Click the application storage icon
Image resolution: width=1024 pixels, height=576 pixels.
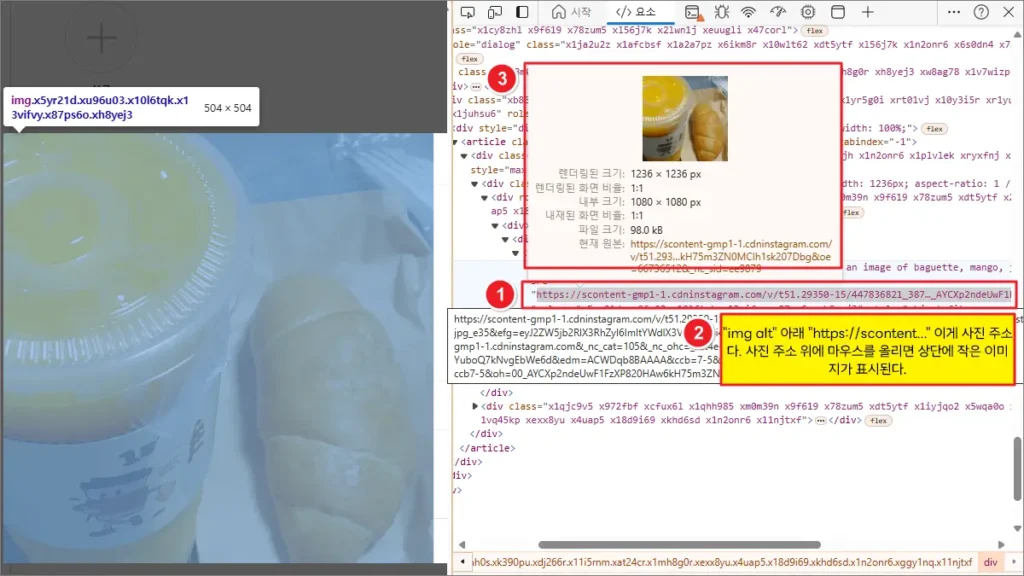(x=836, y=11)
